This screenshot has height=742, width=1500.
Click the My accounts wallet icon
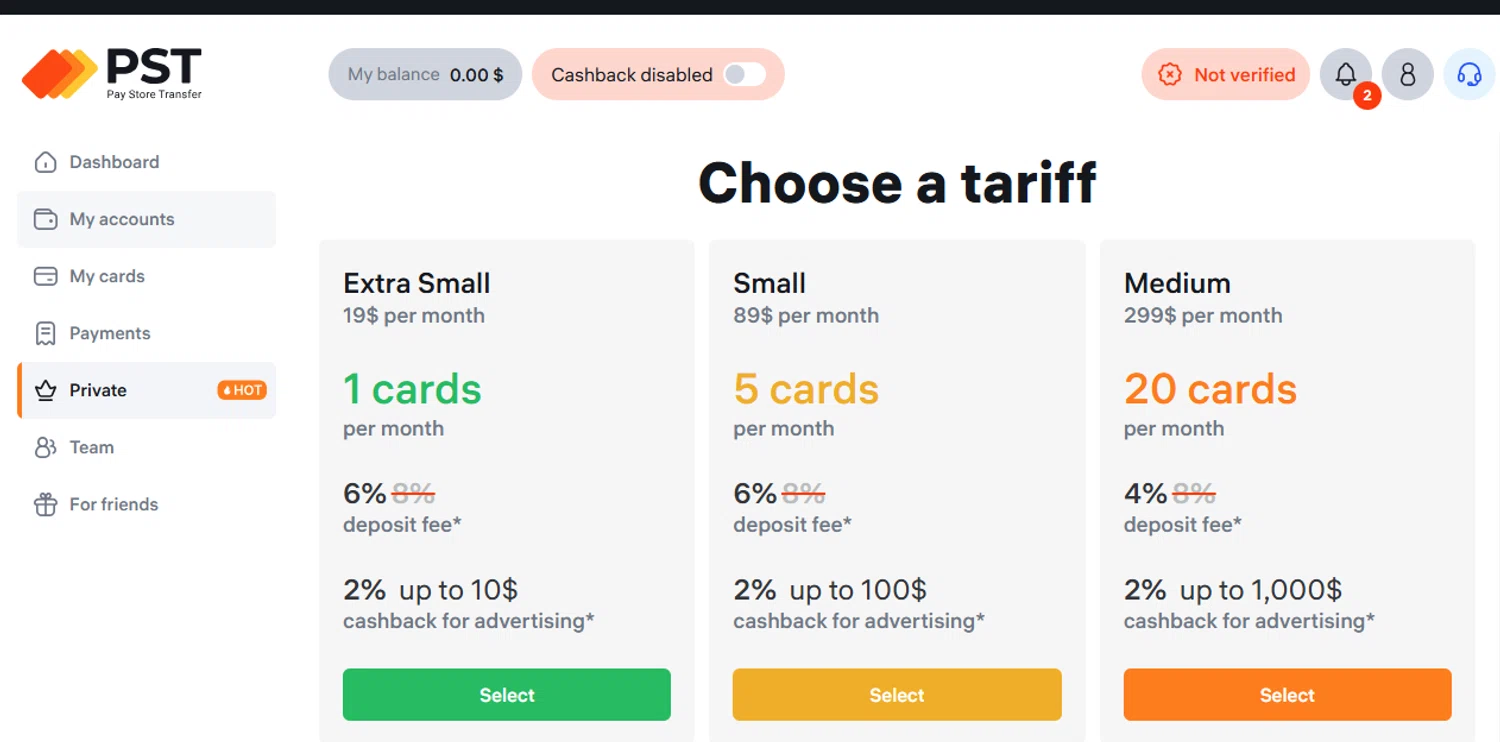click(45, 219)
